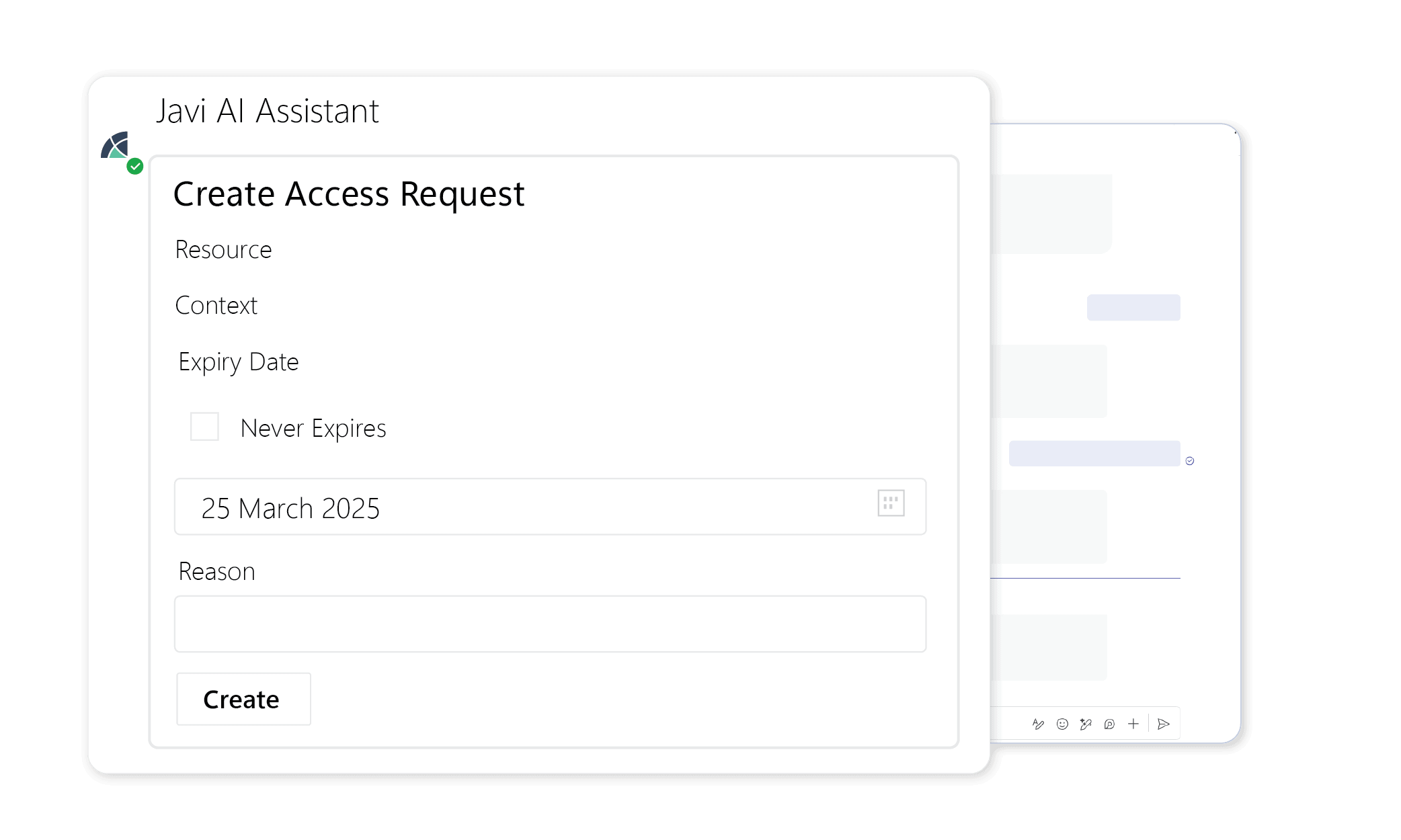Open the emoji smiley picker

point(1062,724)
